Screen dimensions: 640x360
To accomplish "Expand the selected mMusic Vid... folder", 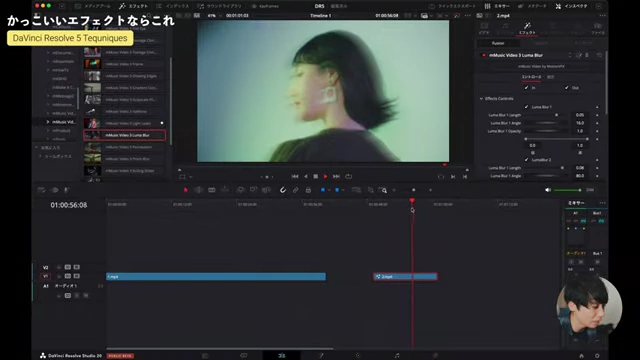I will [48, 122].
